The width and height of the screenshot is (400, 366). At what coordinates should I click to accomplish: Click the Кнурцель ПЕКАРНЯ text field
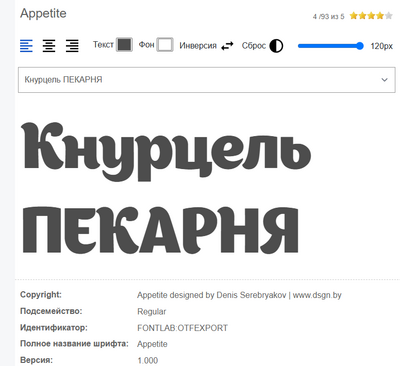207,80
